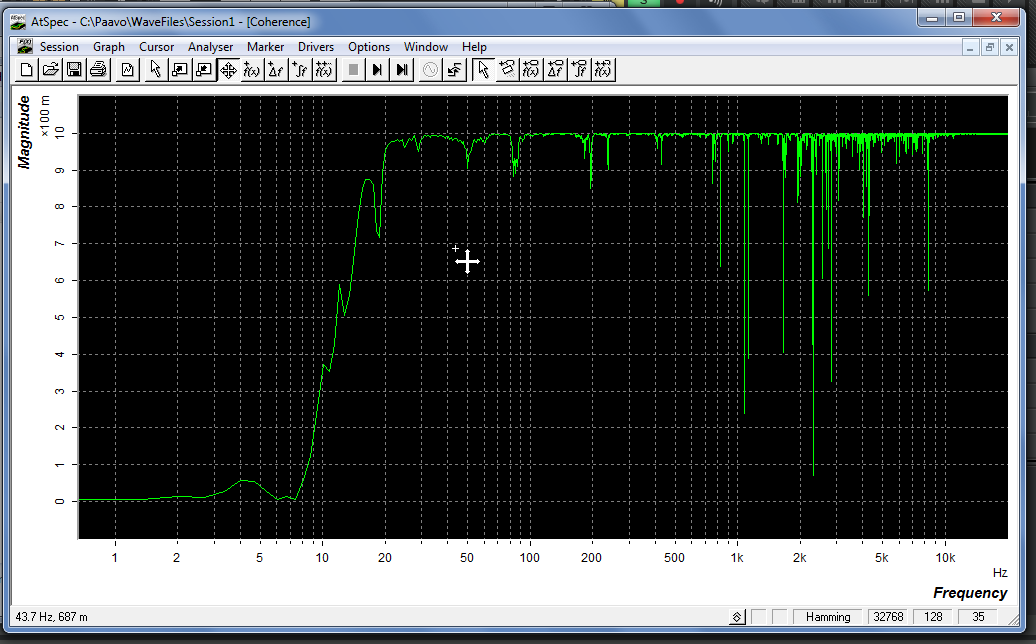Click the diamond arrows icon in status bar

(x=737, y=617)
